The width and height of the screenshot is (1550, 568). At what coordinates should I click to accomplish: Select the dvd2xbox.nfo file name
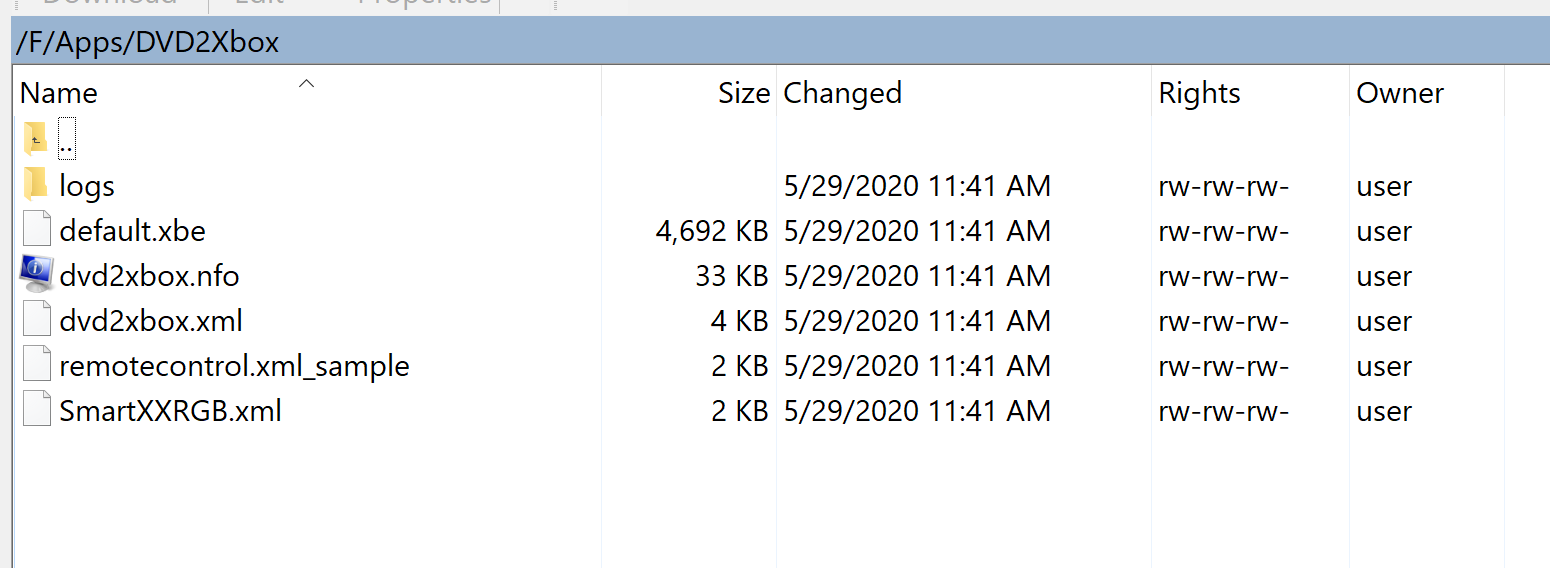click(x=149, y=276)
